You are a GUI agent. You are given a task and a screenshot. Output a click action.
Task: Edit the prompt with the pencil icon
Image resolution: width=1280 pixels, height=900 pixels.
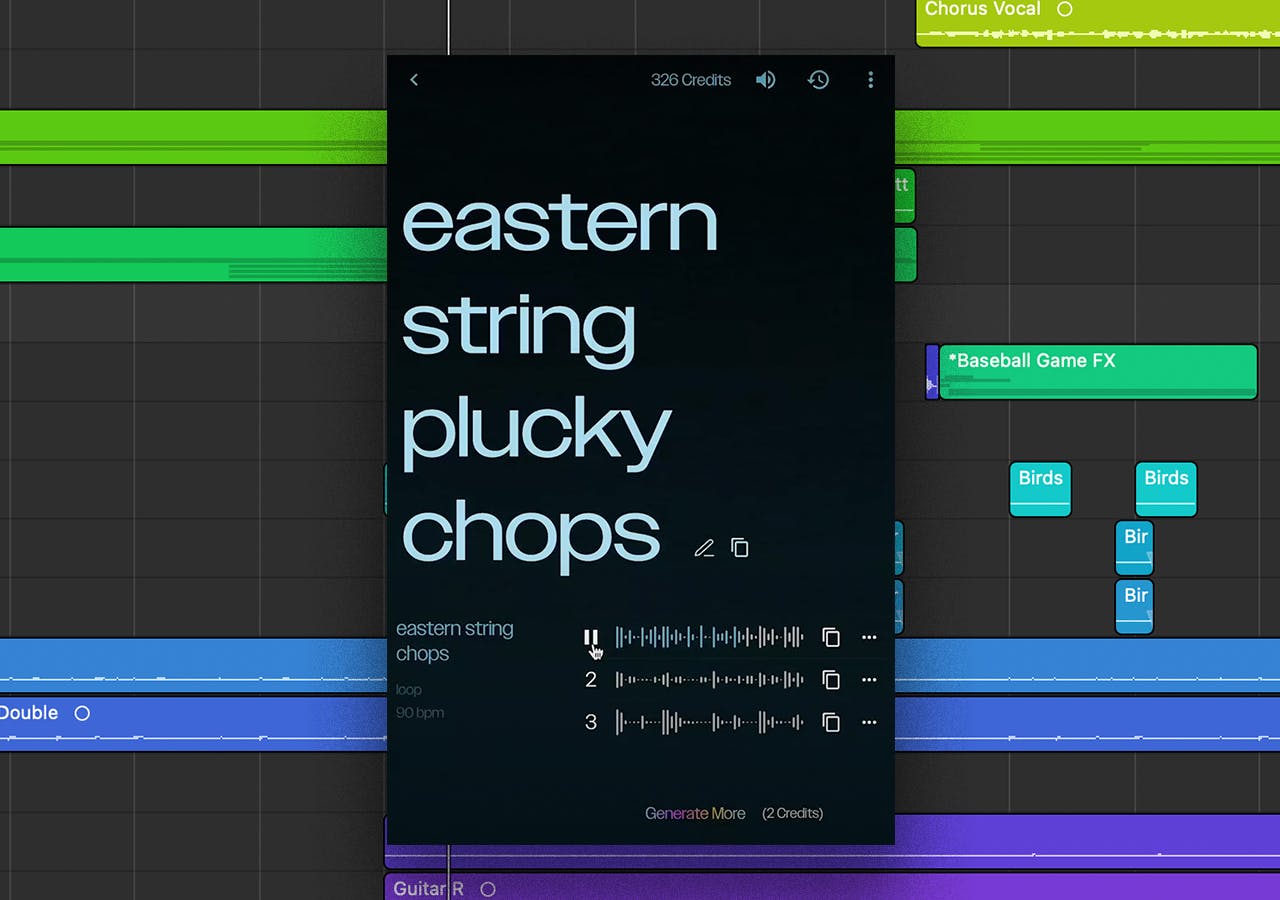704,548
